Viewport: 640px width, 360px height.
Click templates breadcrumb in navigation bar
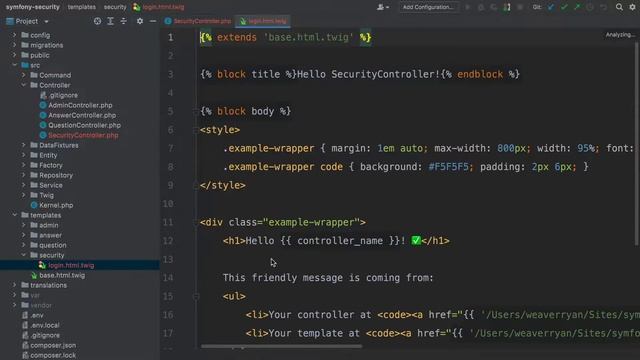tap(82, 7)
